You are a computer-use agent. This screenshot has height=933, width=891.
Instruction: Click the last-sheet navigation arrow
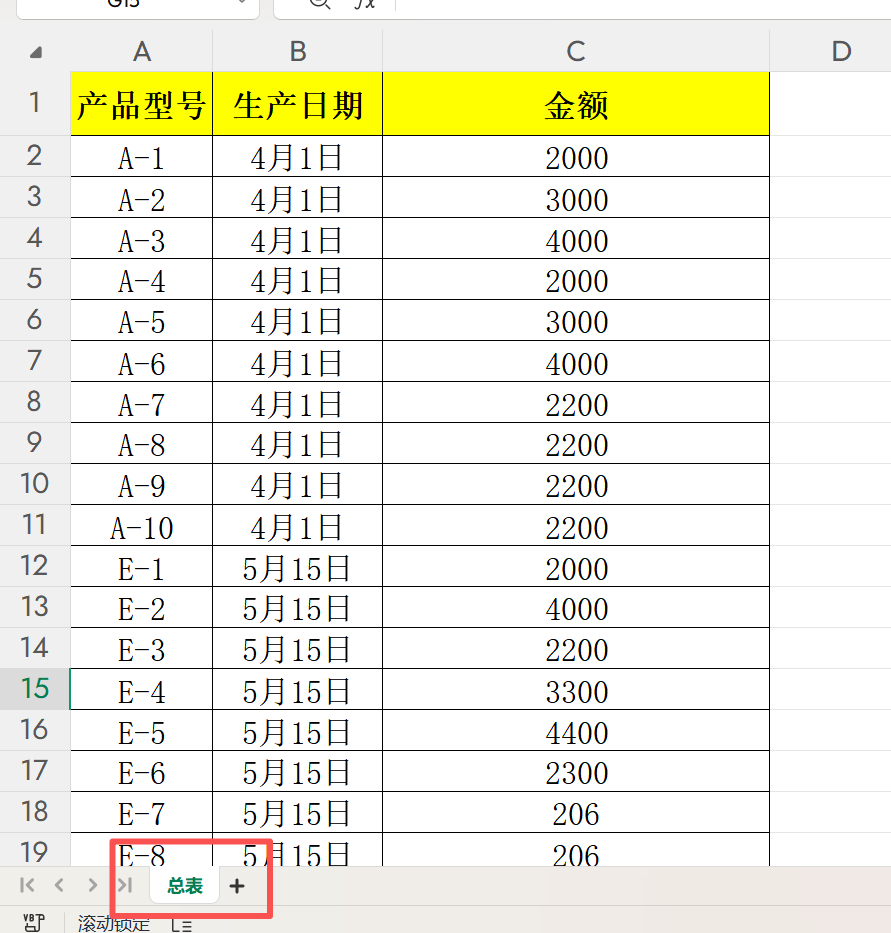click(122, 885)
